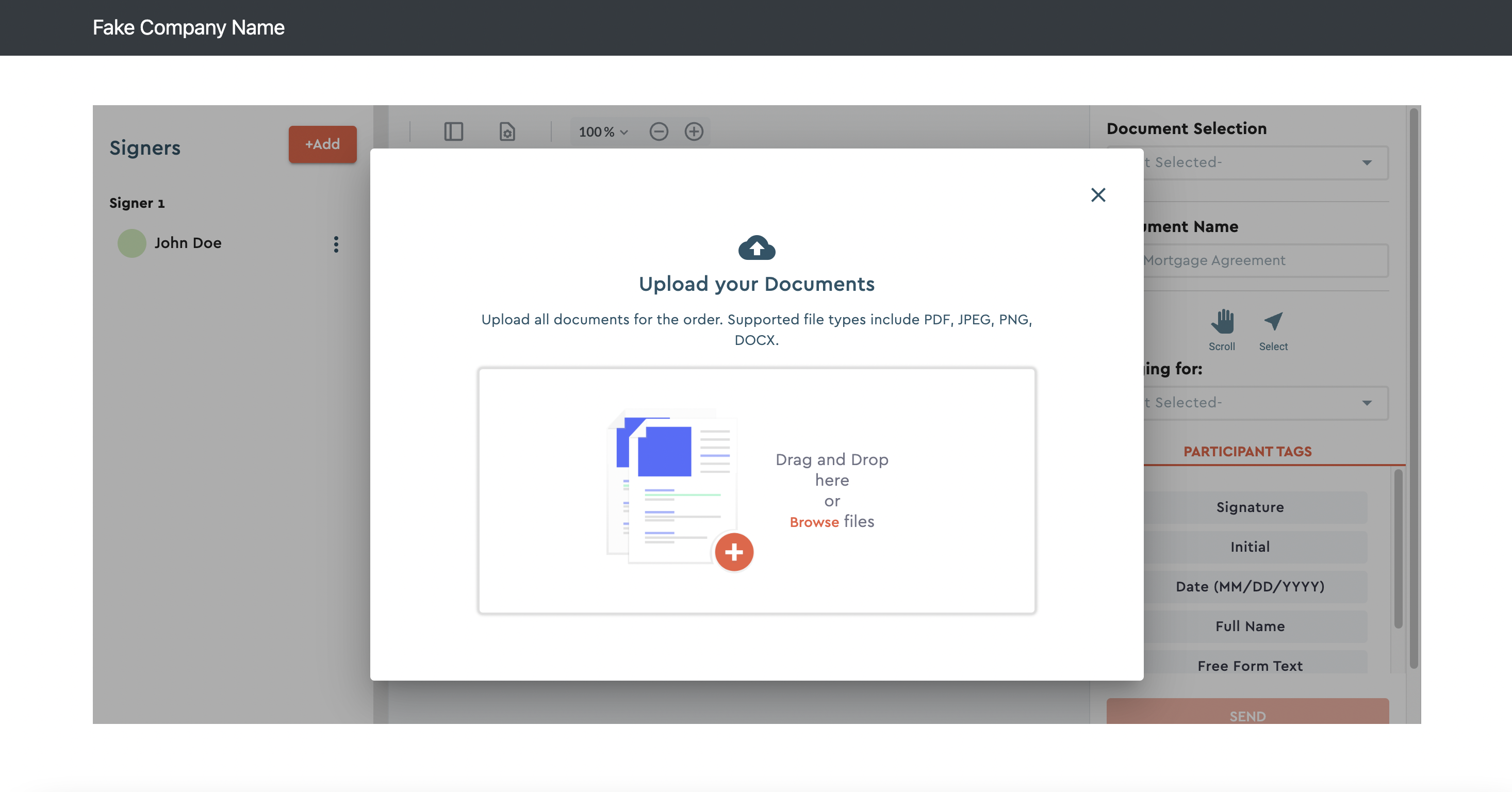Screen dimensions: 1512x792
Task: Open the options menu next to John Doe
Action: pyautogui.click(x=336, y=244)
